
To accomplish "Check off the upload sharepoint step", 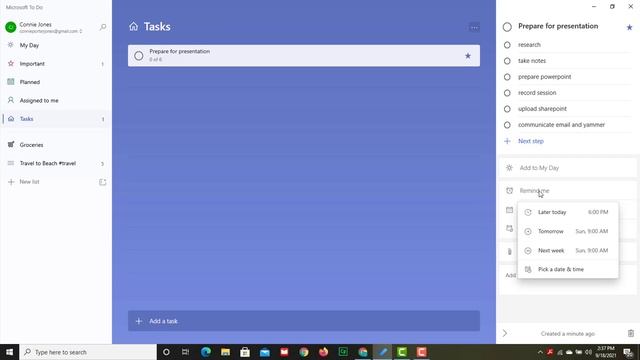I will [507, 109].
